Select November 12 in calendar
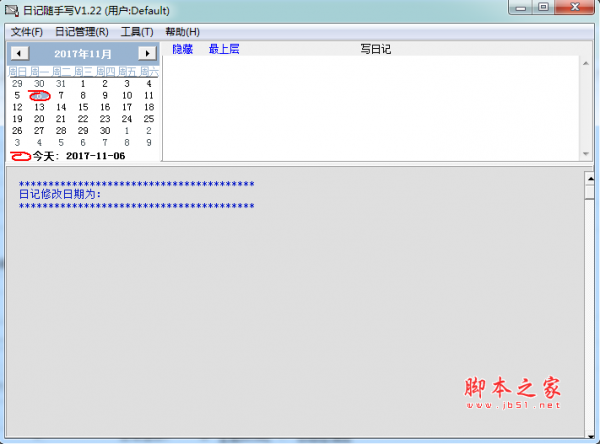600x444 pixels. click(x=17, y=107)
